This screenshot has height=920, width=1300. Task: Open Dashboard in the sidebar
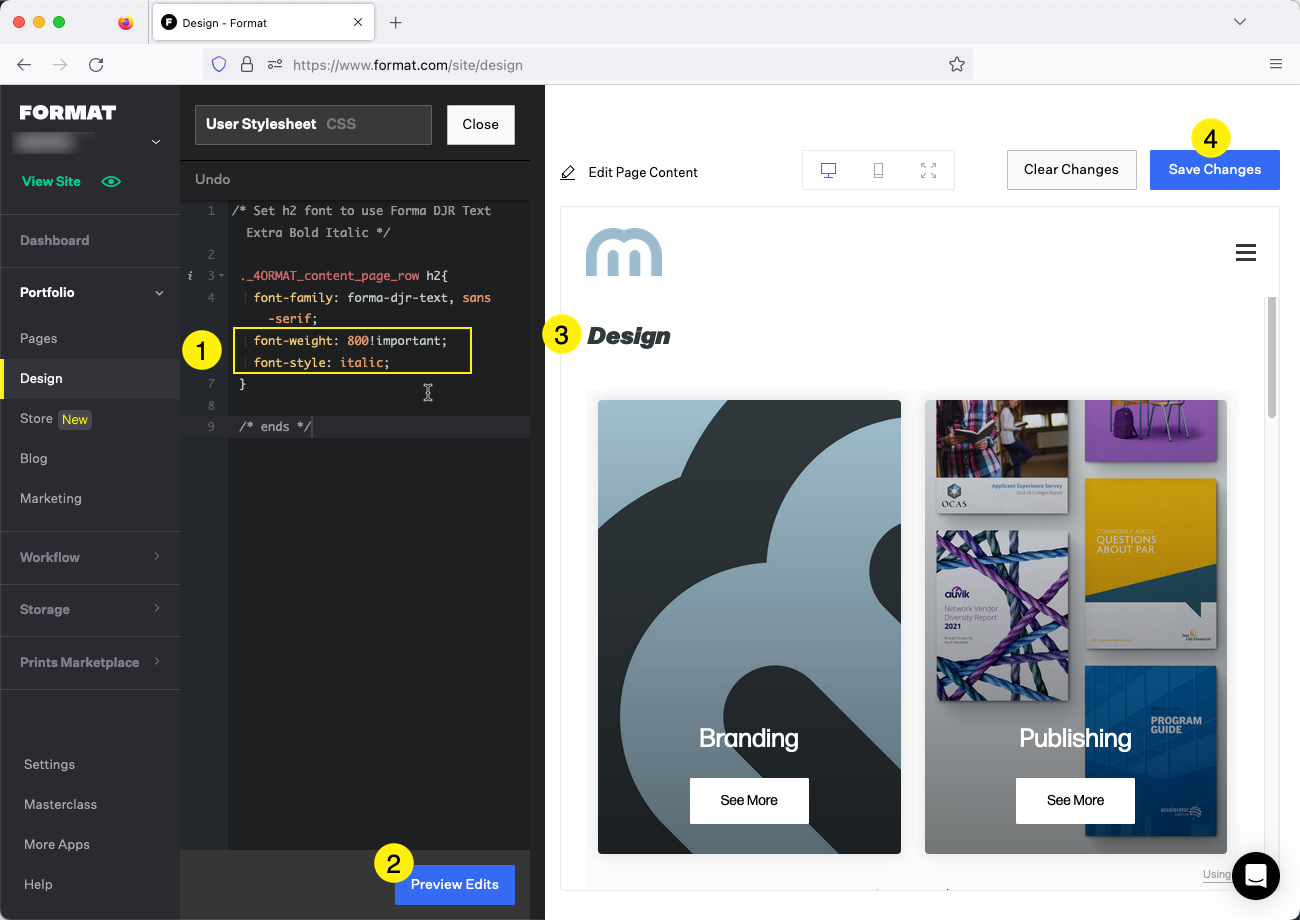[54, 240]
